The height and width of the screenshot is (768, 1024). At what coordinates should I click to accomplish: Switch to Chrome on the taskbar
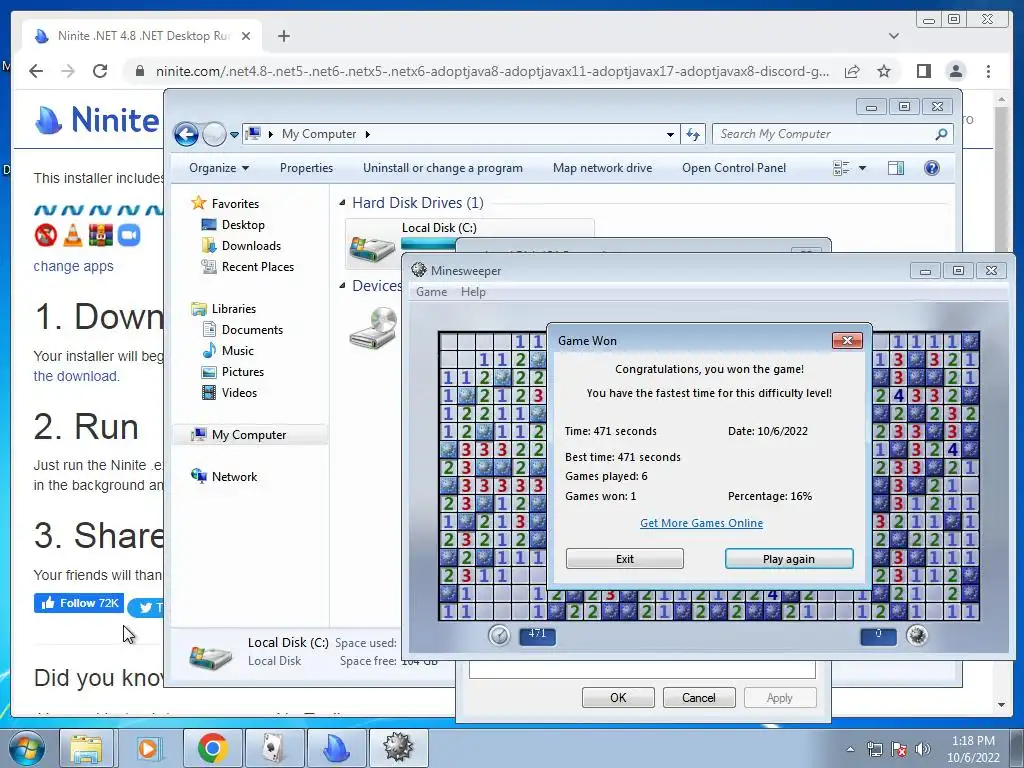click(x=212, y=748)
